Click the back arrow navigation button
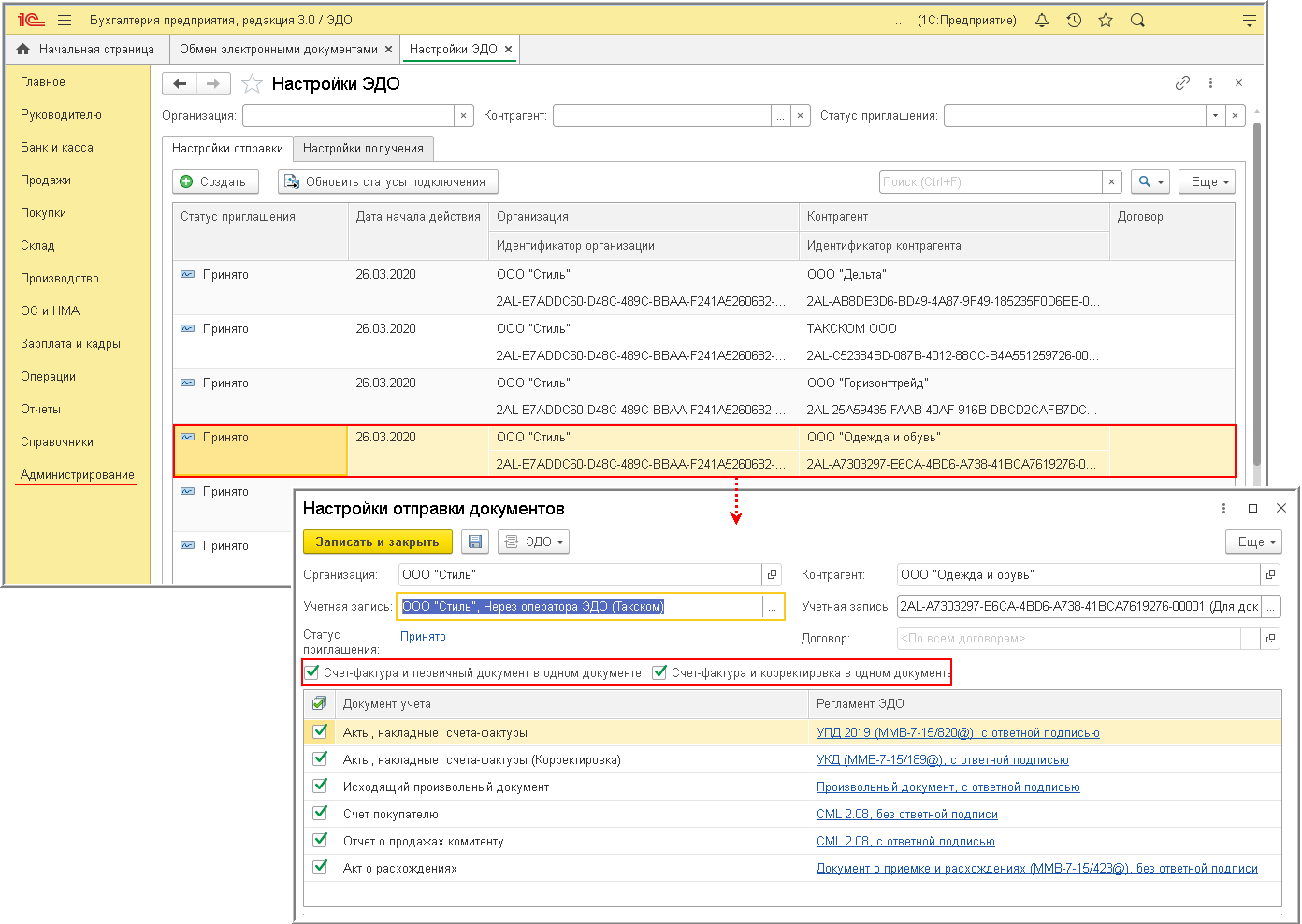 180,83
